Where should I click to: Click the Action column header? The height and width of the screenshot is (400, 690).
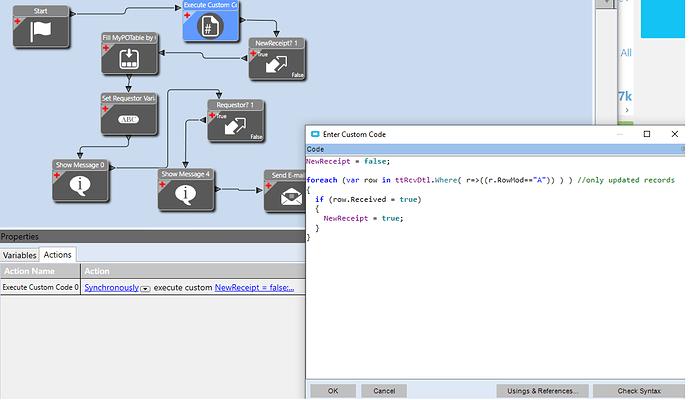click(x=193, y=271)
